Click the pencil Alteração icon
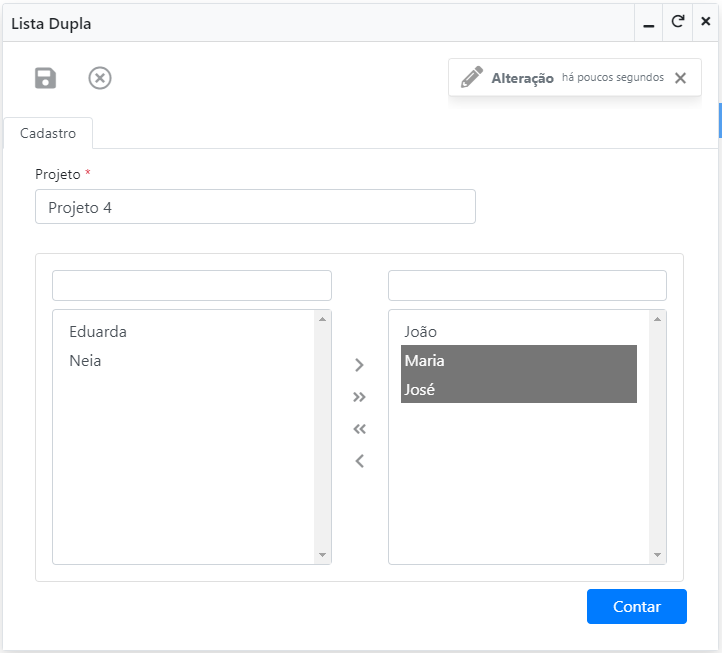The width and height of the screenshot is (722, 653). pos(472,78)
